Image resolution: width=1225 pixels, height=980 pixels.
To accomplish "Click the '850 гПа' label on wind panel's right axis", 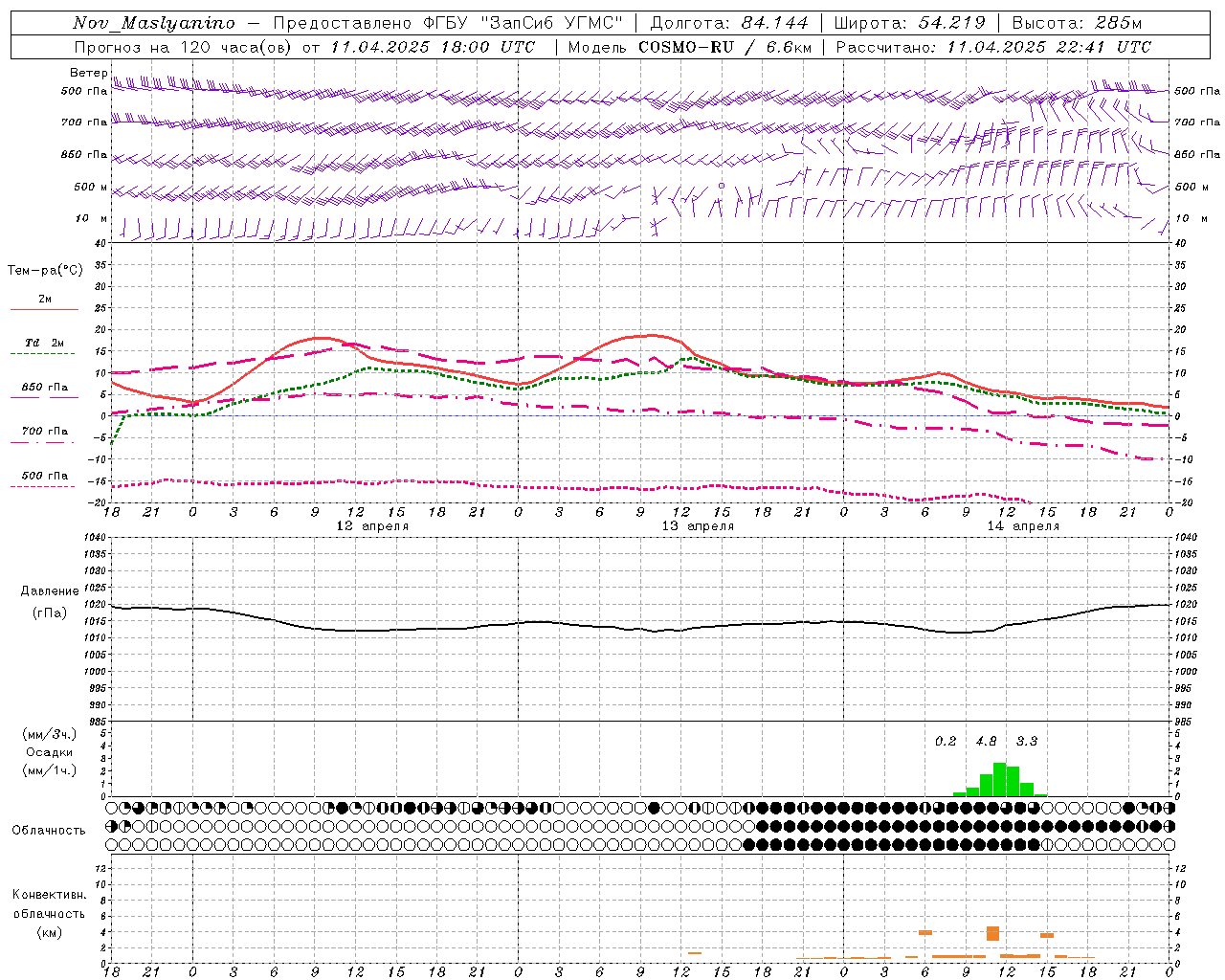I will [x=1197, y=154].
